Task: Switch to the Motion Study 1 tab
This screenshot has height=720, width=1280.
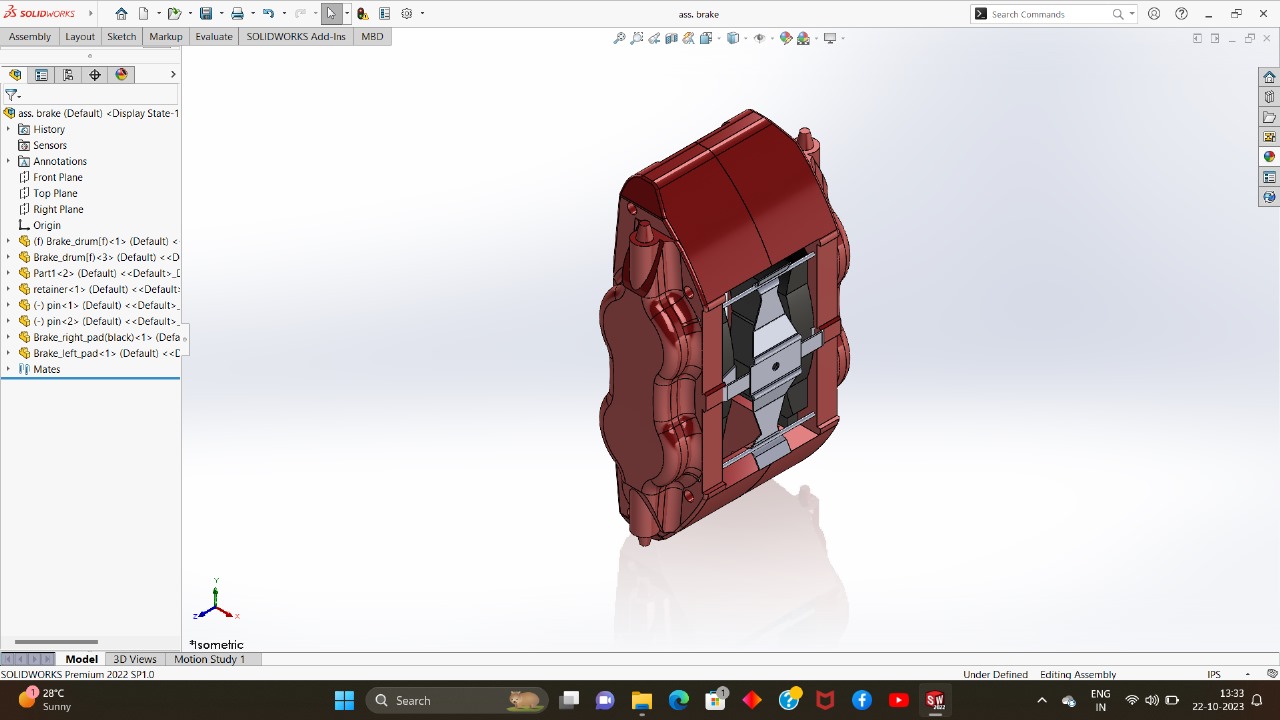Action: click(209, 659)
